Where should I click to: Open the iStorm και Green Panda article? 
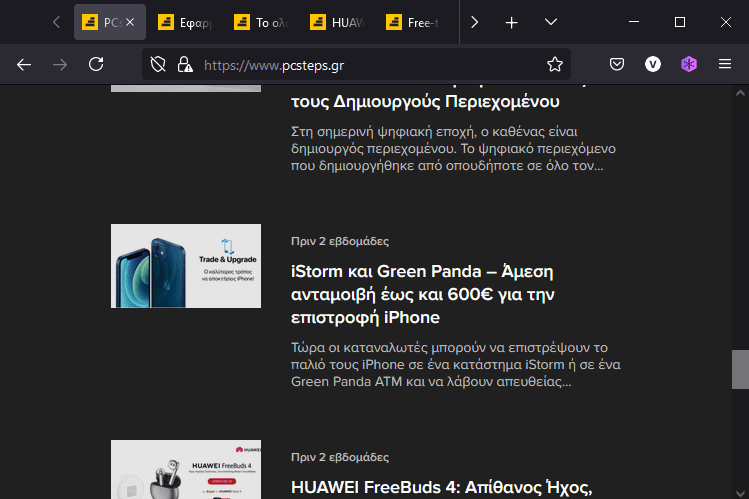coord(422,294)
